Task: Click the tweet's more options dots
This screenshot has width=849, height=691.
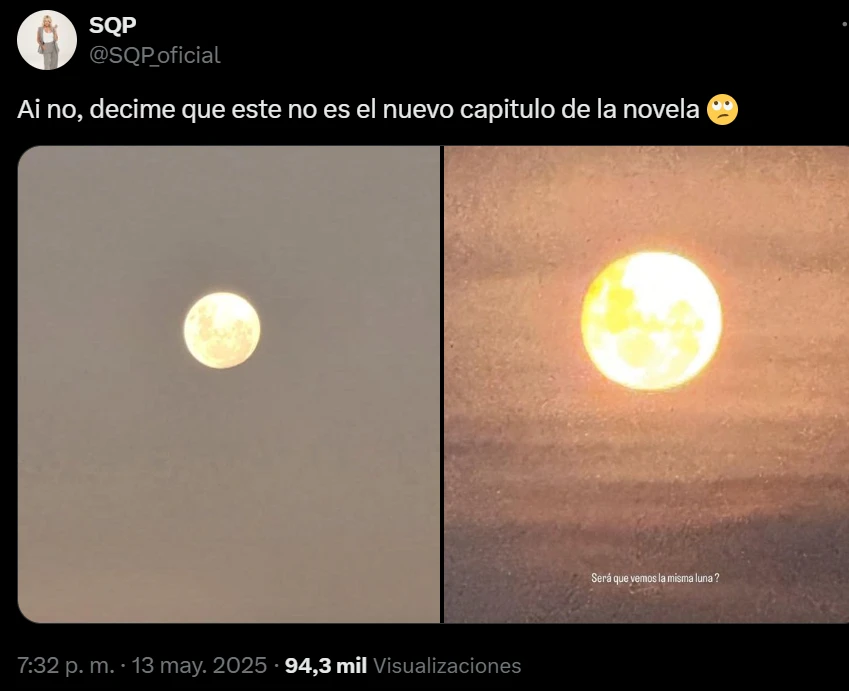Action: click(845, 24)
